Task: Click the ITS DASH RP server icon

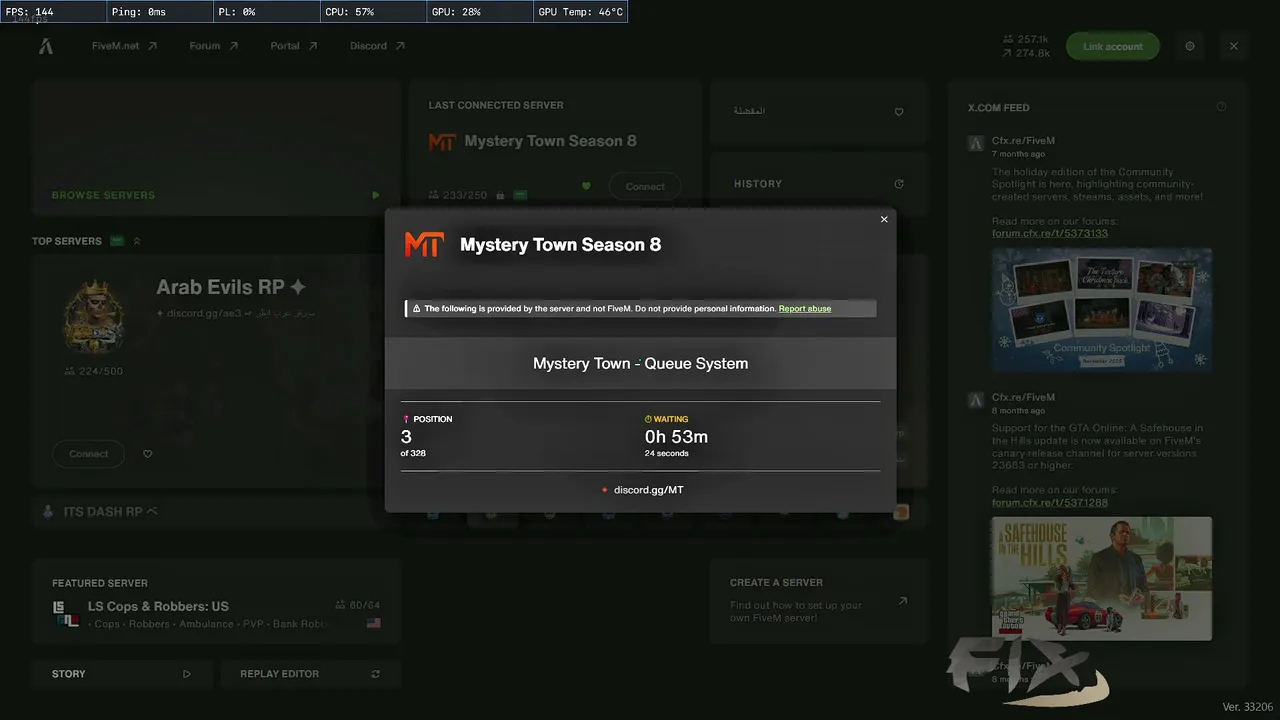Action: 48,512
